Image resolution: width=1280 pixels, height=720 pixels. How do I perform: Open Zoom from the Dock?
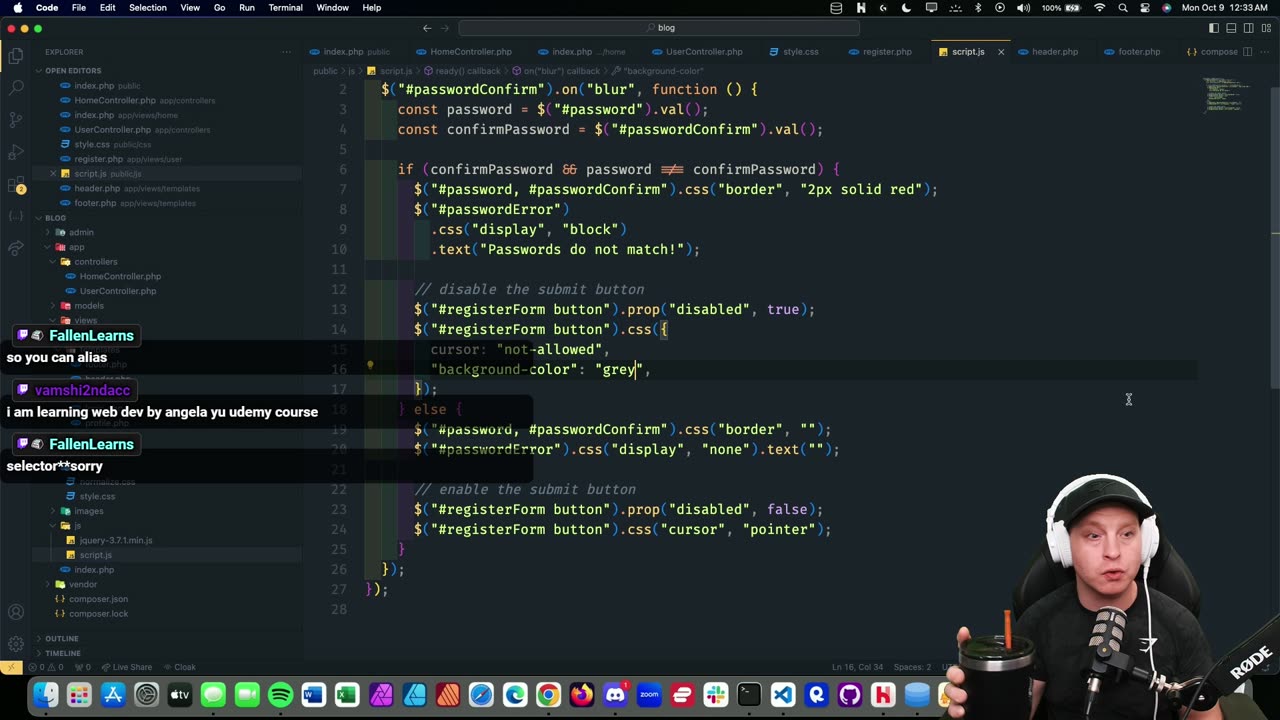(x=649, y=694)
